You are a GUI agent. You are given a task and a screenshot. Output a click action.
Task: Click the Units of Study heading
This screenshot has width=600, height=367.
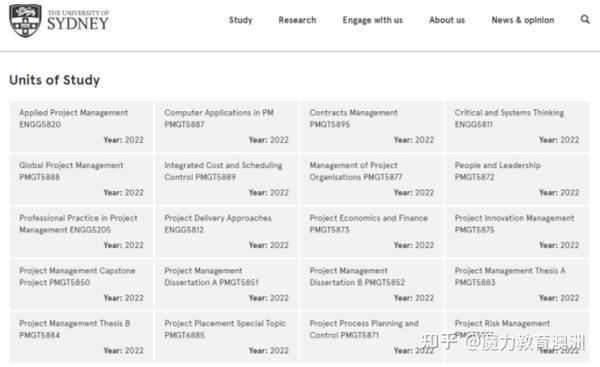point(54,80)
